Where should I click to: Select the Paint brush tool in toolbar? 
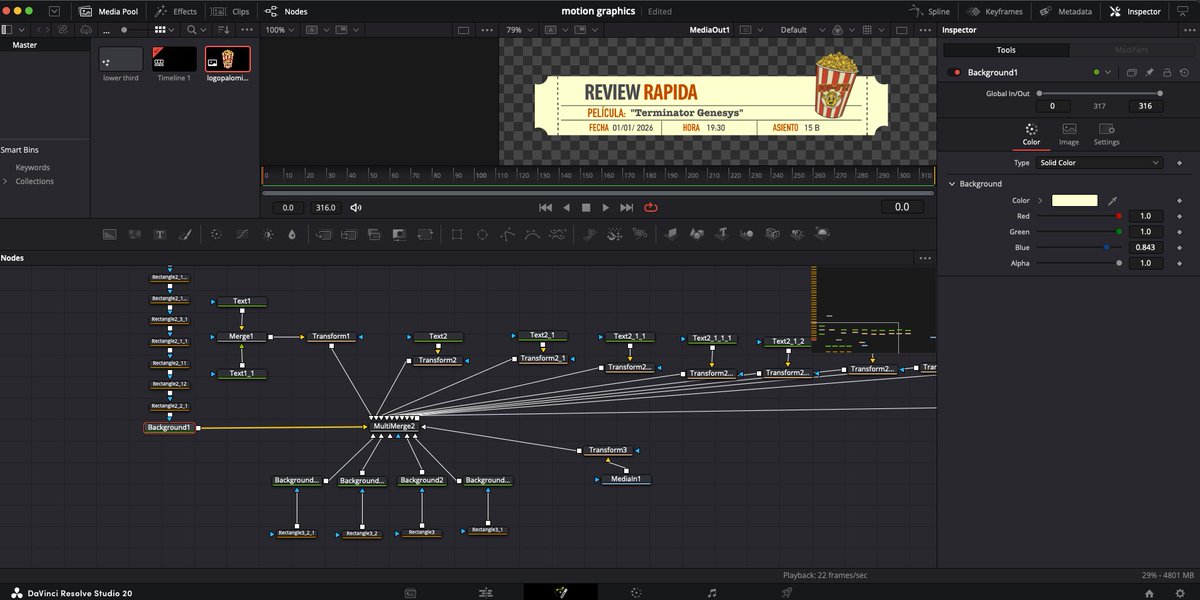click(x=184, y=234)
